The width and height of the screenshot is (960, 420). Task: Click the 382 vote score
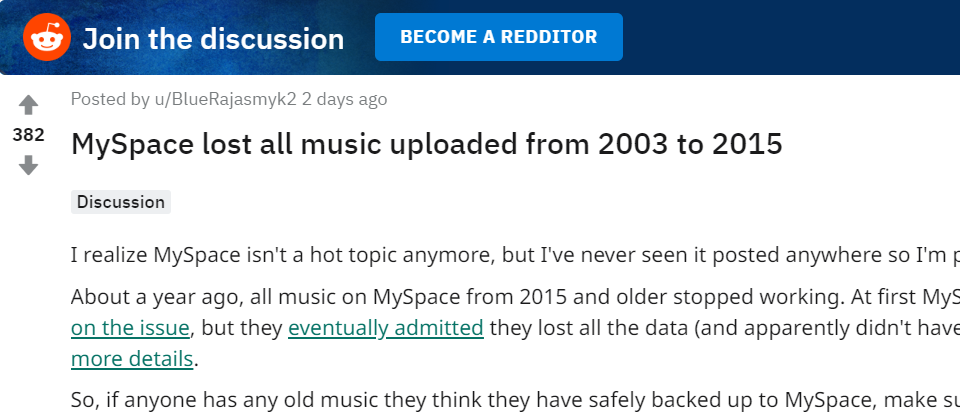pyautogui.click(x=28, y=135)
